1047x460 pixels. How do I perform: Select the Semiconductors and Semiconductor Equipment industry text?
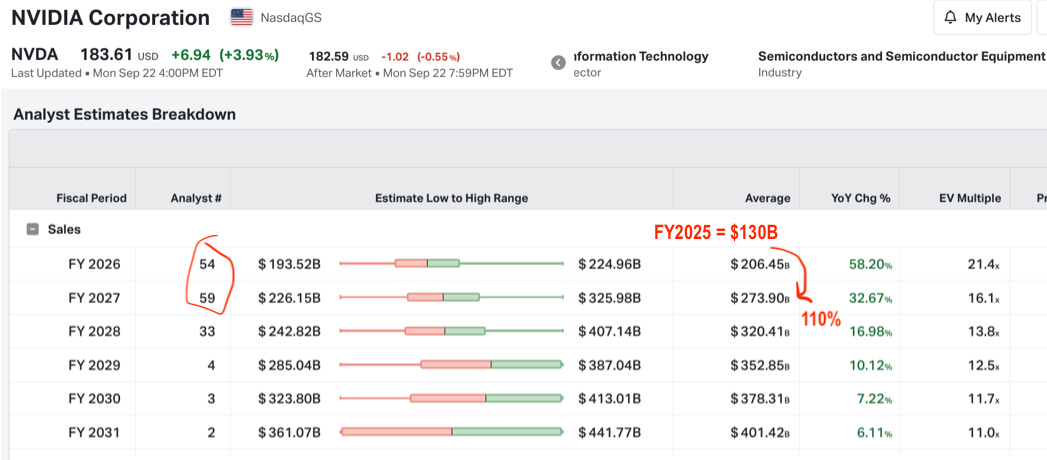[x=901, y=56]
